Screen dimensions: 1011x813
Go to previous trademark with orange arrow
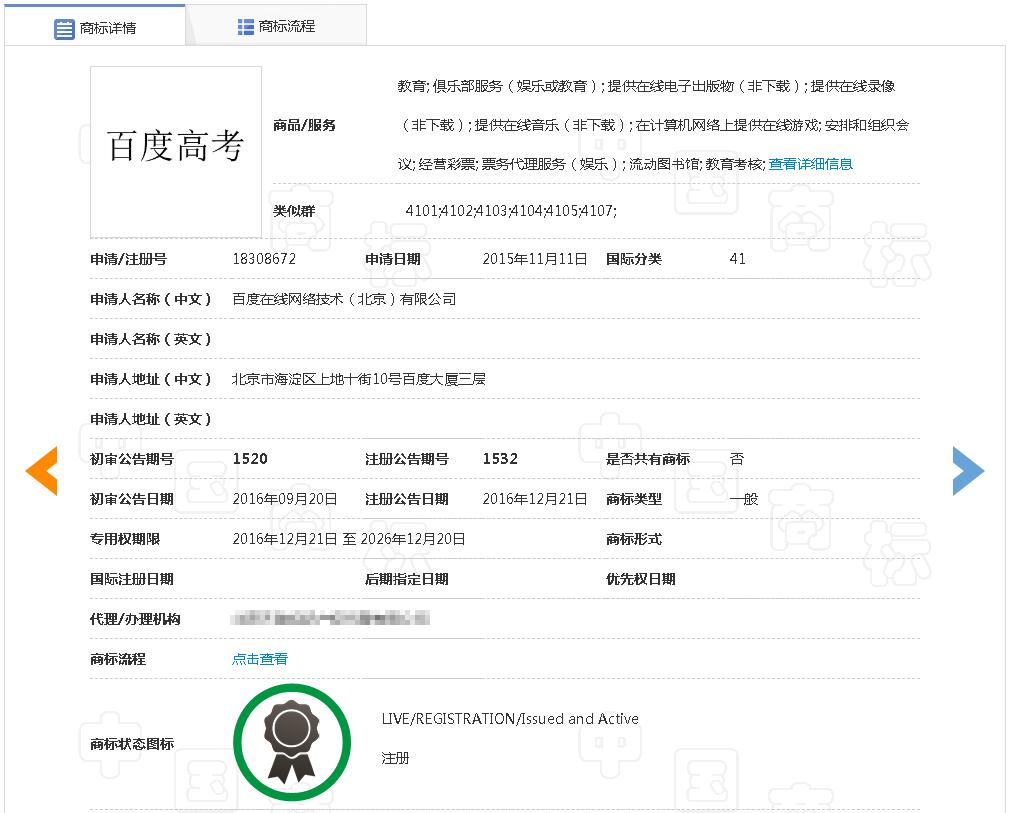click(x=41, y=471)
